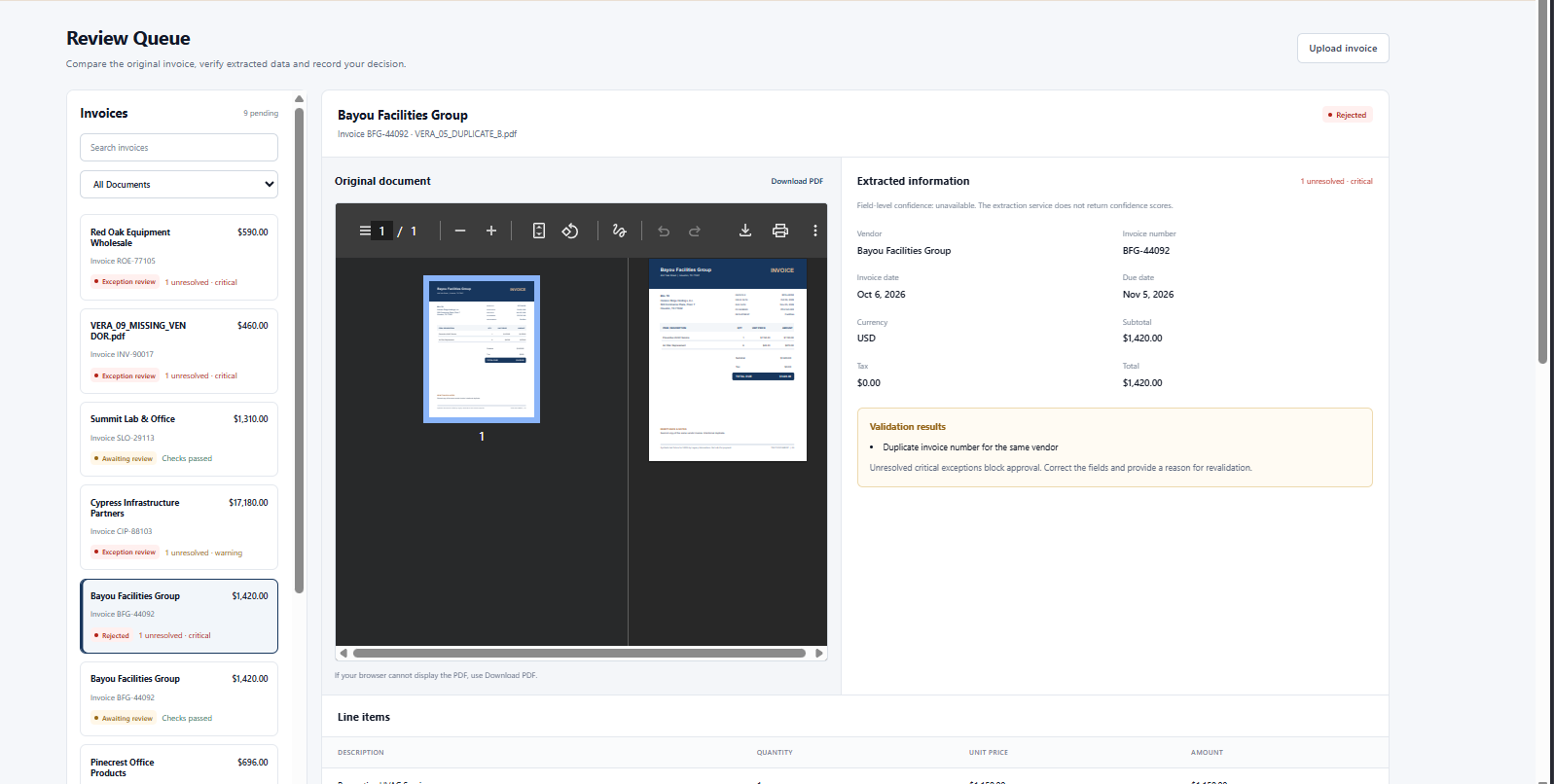Focus the Search invoices field

pyautogui.click(x=179, y=148)
